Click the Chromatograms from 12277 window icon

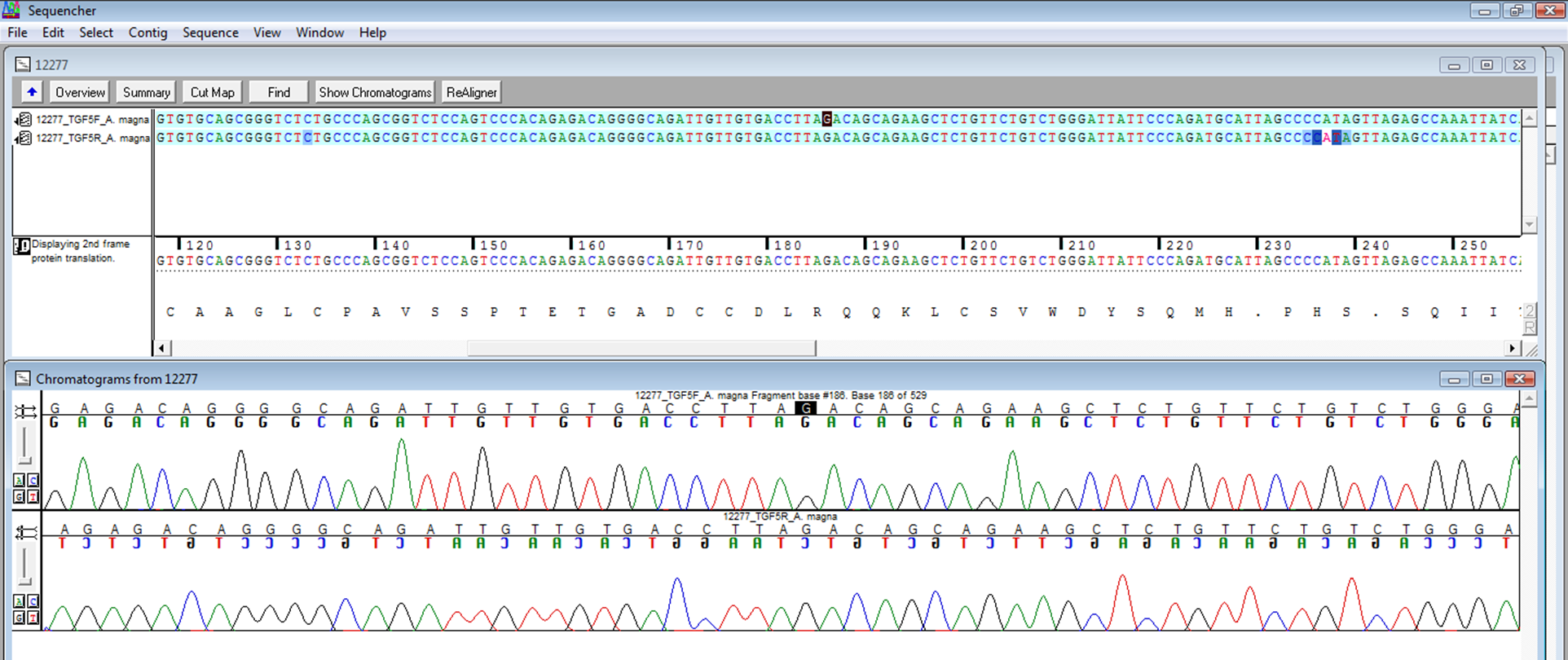[x=23, y=379]
